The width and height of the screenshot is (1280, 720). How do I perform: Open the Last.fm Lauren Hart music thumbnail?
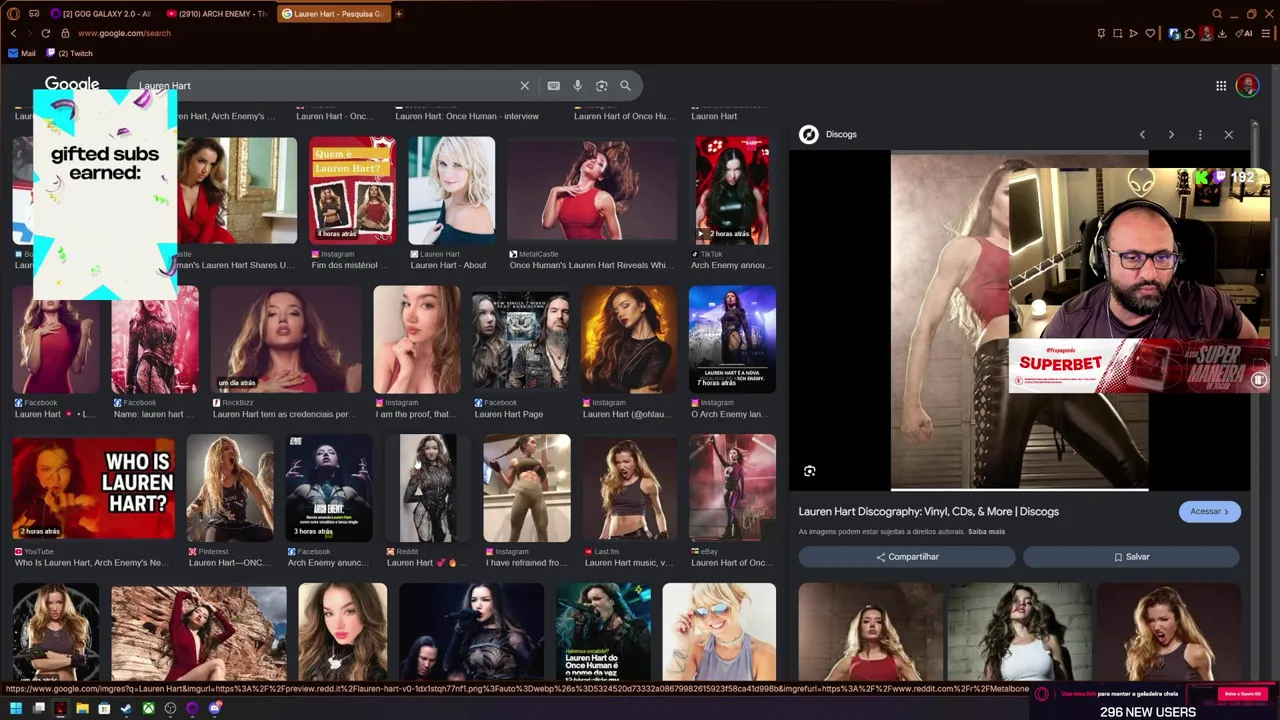(x=628, y=489)
